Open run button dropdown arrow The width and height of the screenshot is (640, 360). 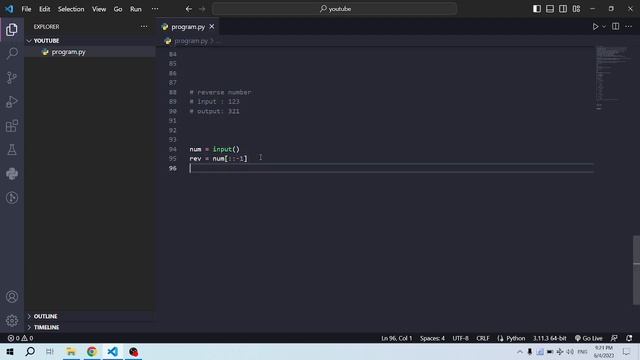[x=604, y=27]
